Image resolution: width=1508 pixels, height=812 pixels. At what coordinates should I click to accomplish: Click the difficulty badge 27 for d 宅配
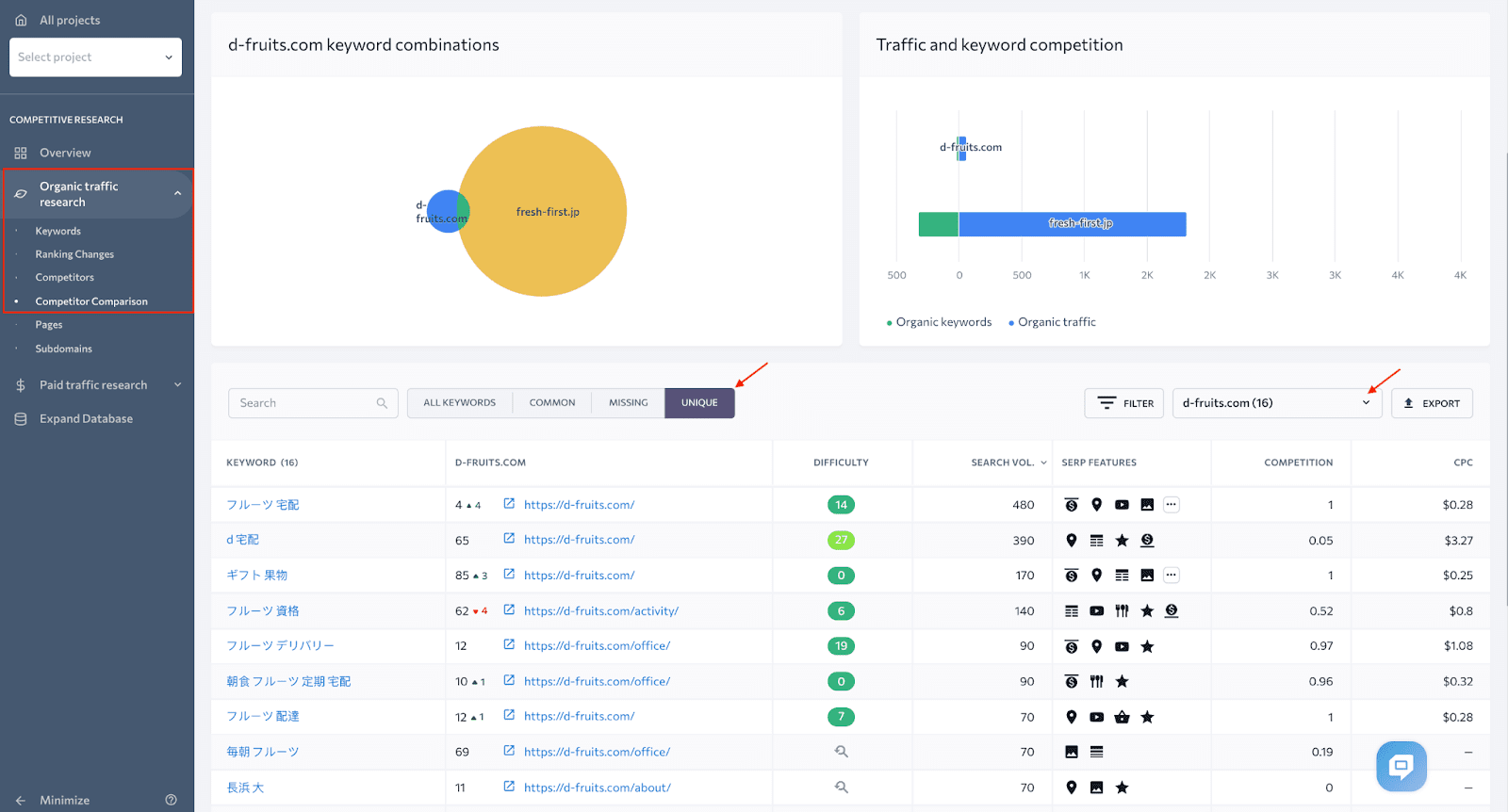[x=841, y=540]
